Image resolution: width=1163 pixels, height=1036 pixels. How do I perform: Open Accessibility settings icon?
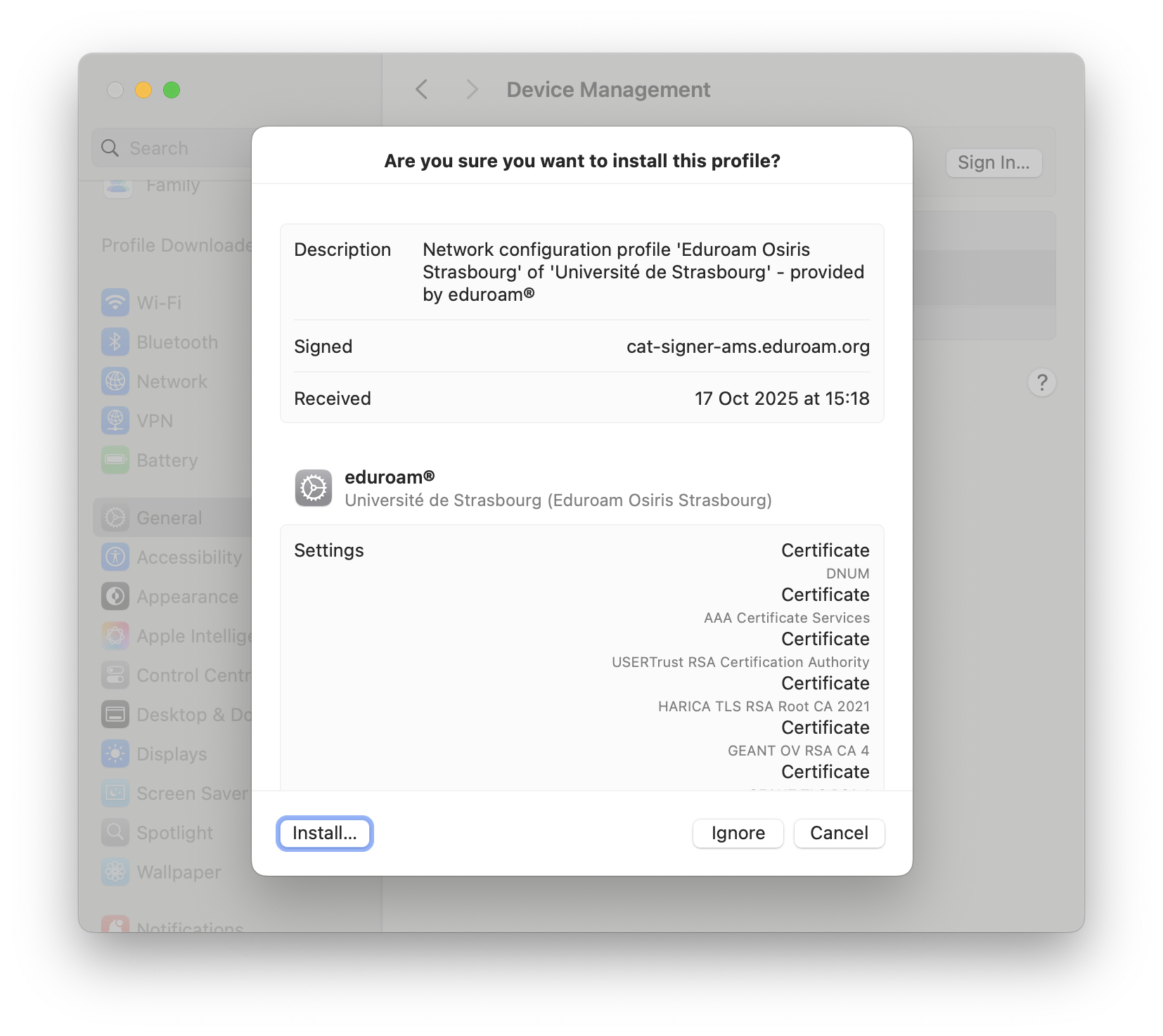[x=115, y=557]
